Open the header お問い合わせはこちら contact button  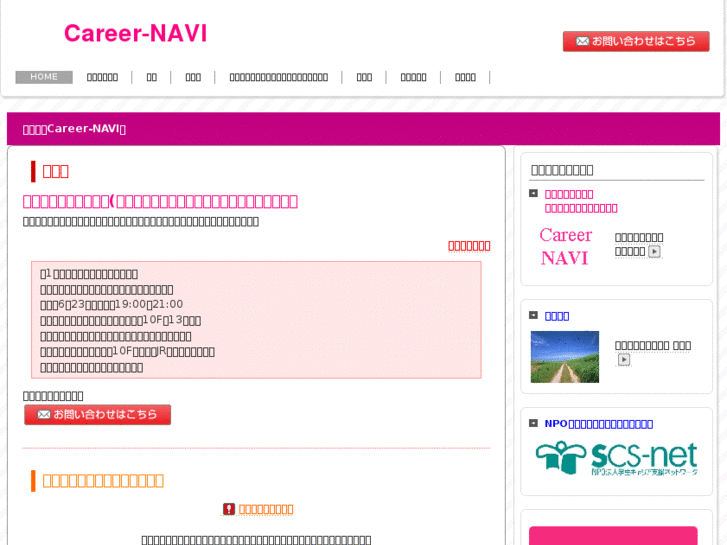(636, 41)
